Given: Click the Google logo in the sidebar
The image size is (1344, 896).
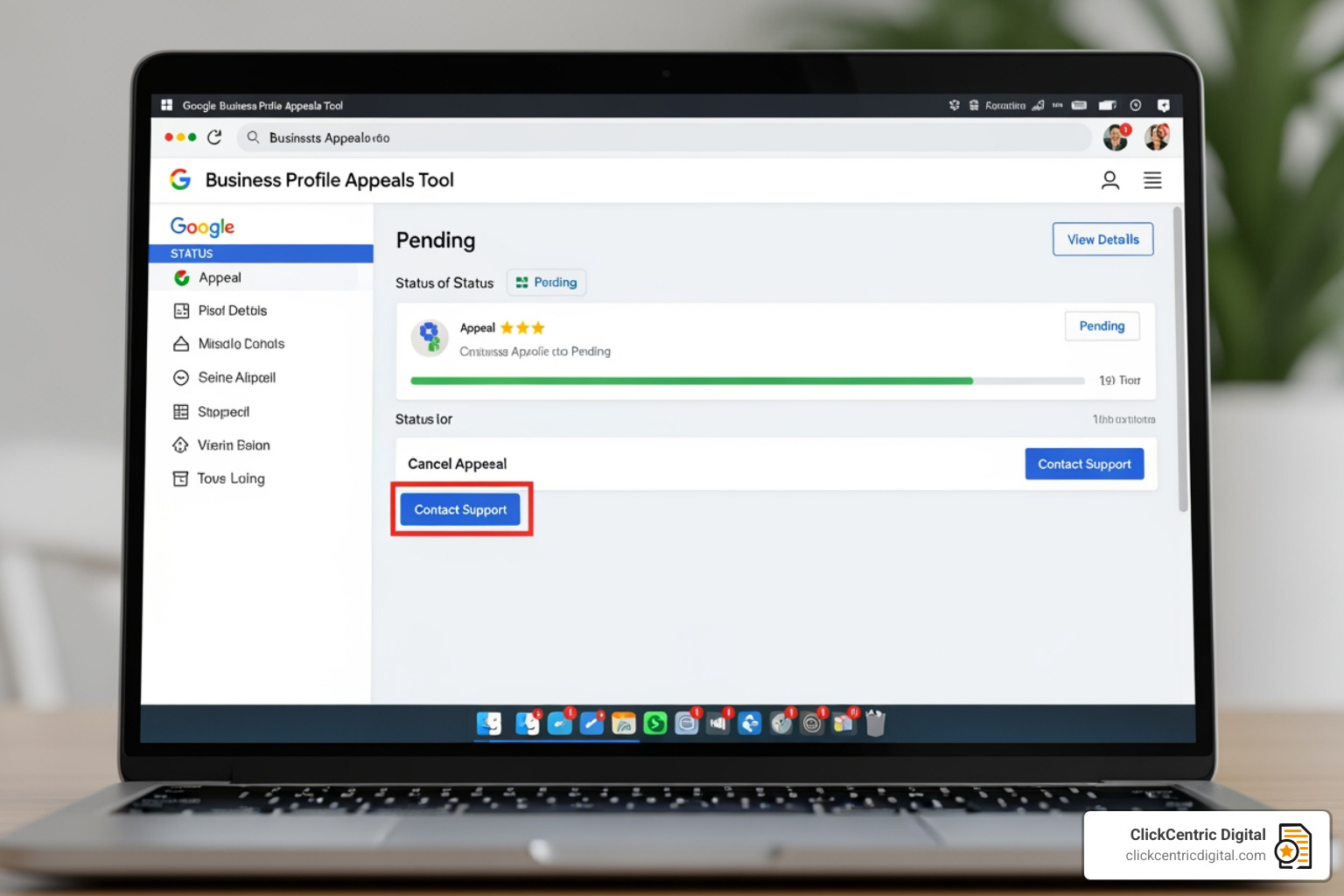Looking at the screenshot, I should pos(202,227).
